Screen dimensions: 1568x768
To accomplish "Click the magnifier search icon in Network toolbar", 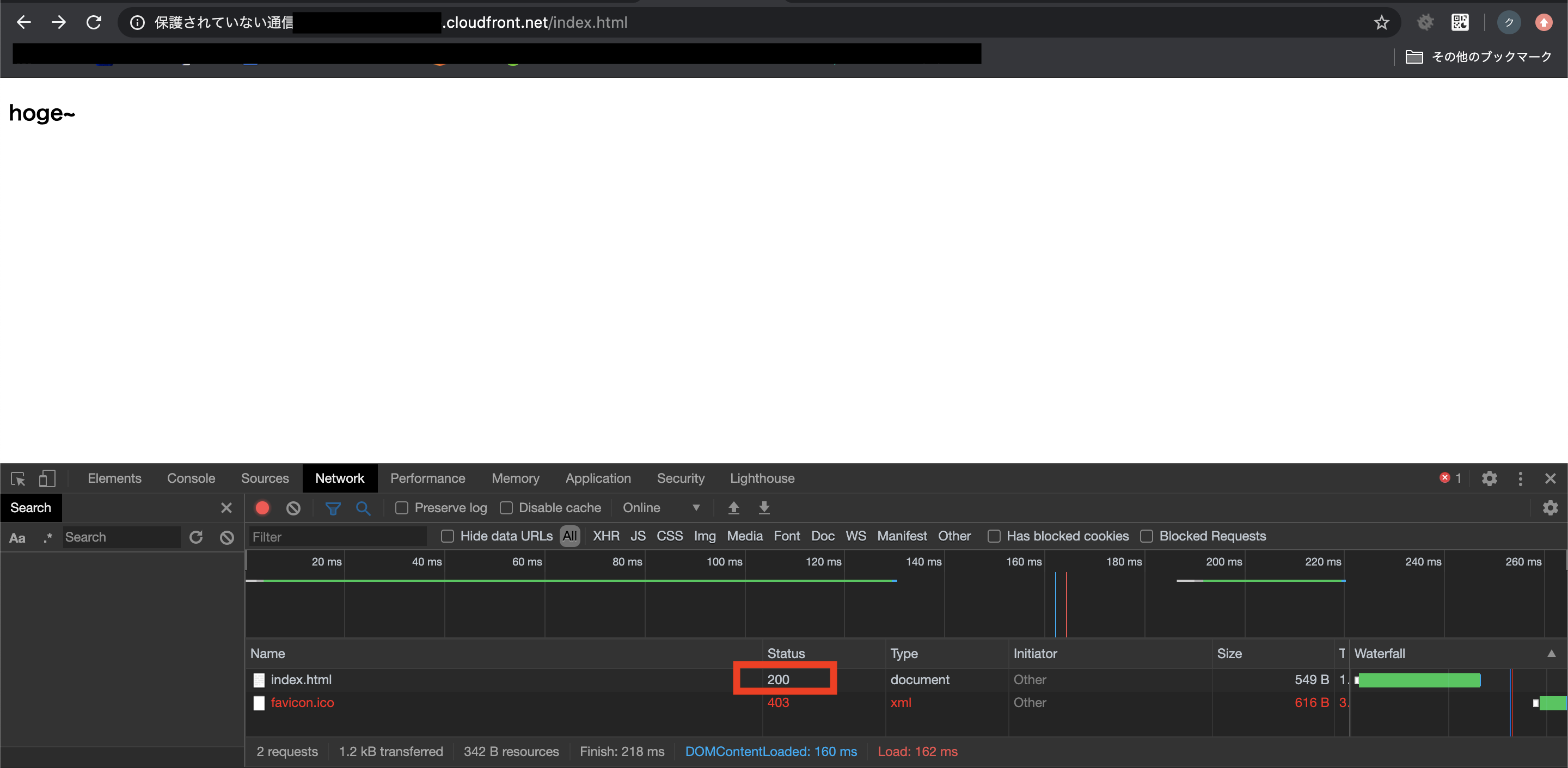I will point(363,507).
